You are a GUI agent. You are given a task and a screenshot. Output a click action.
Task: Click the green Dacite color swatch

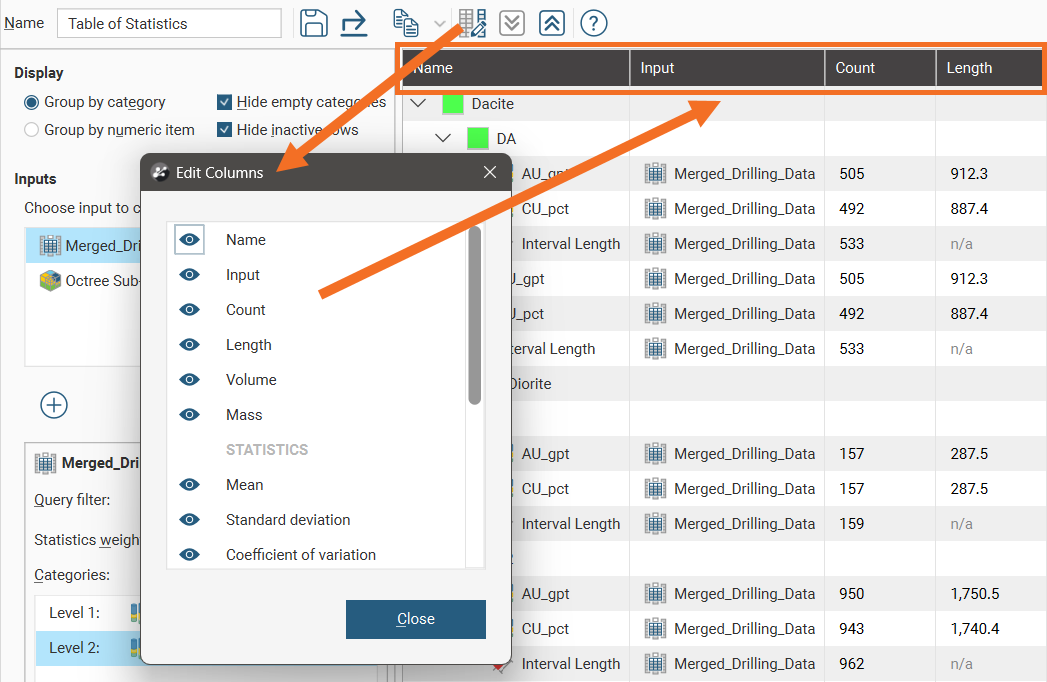(x=453, y=104)
